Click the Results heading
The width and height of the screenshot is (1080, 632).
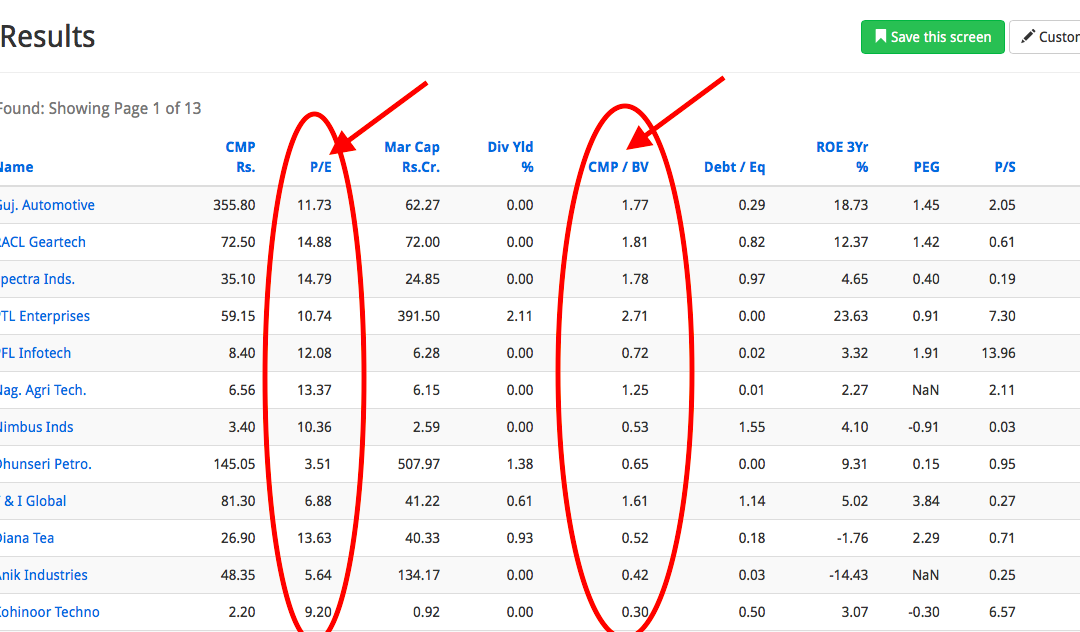(x=48, y=36)
